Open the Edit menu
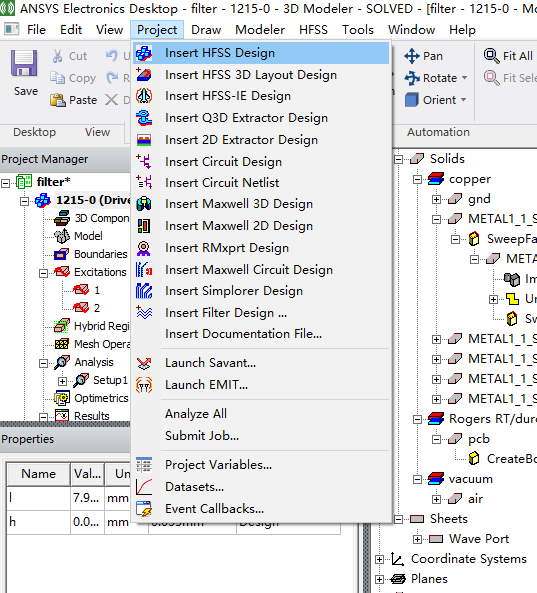The width and height of the screenshot is (537, 593). 71,29
